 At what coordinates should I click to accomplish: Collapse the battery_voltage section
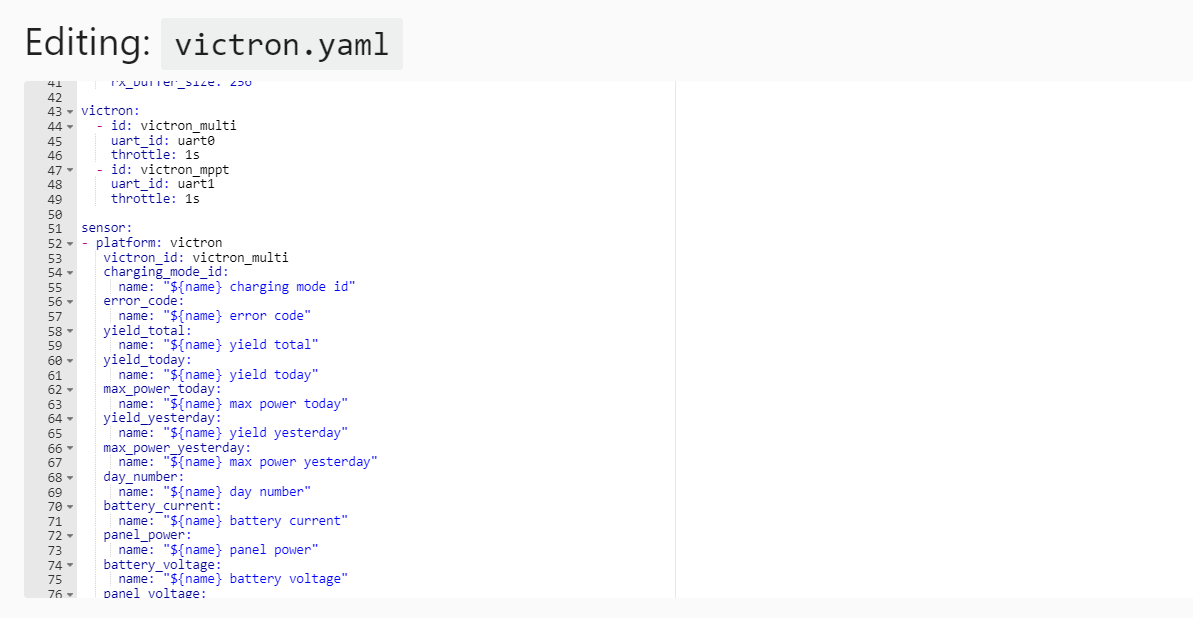[70, 564]
